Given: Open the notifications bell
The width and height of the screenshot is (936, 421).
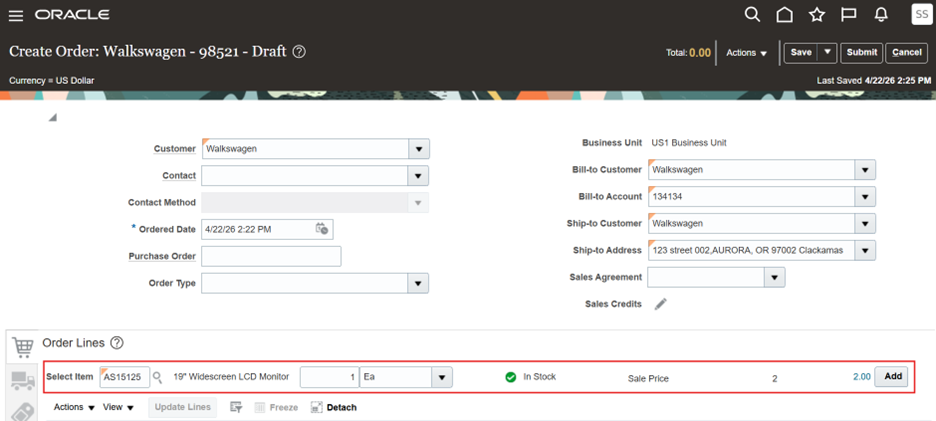Looking at the screenshot, I should click(x=881, y=15).
